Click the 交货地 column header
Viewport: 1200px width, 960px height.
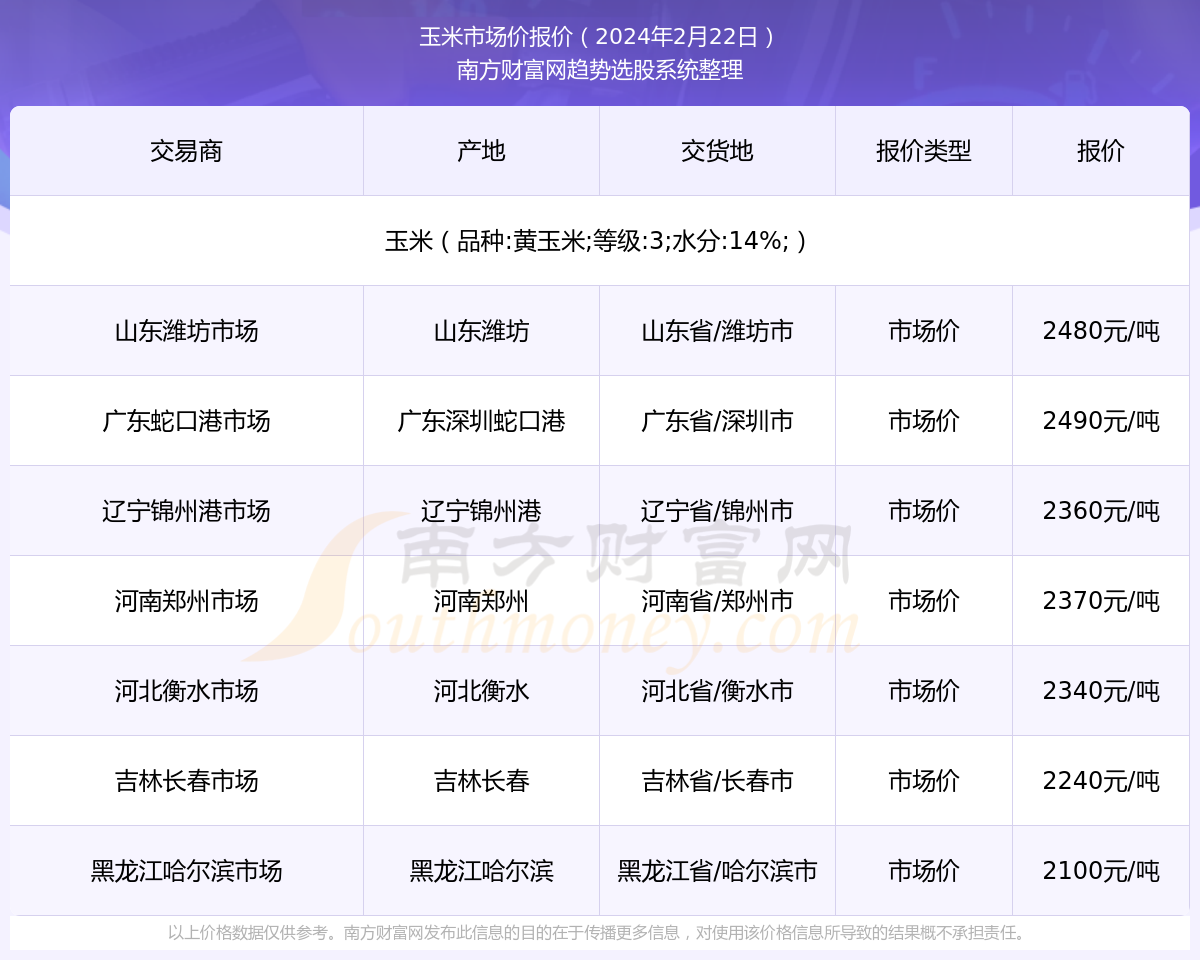[716, 150]
